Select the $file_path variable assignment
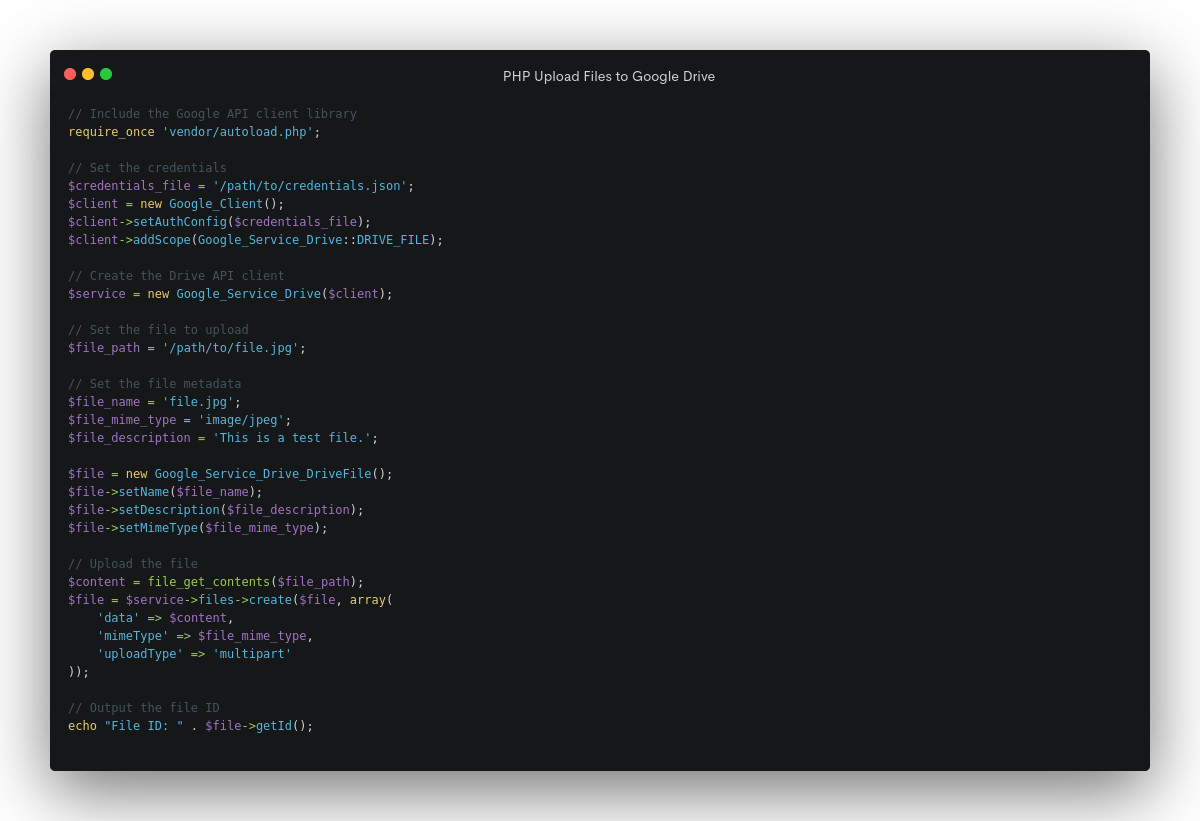 (x=103, y=347)
